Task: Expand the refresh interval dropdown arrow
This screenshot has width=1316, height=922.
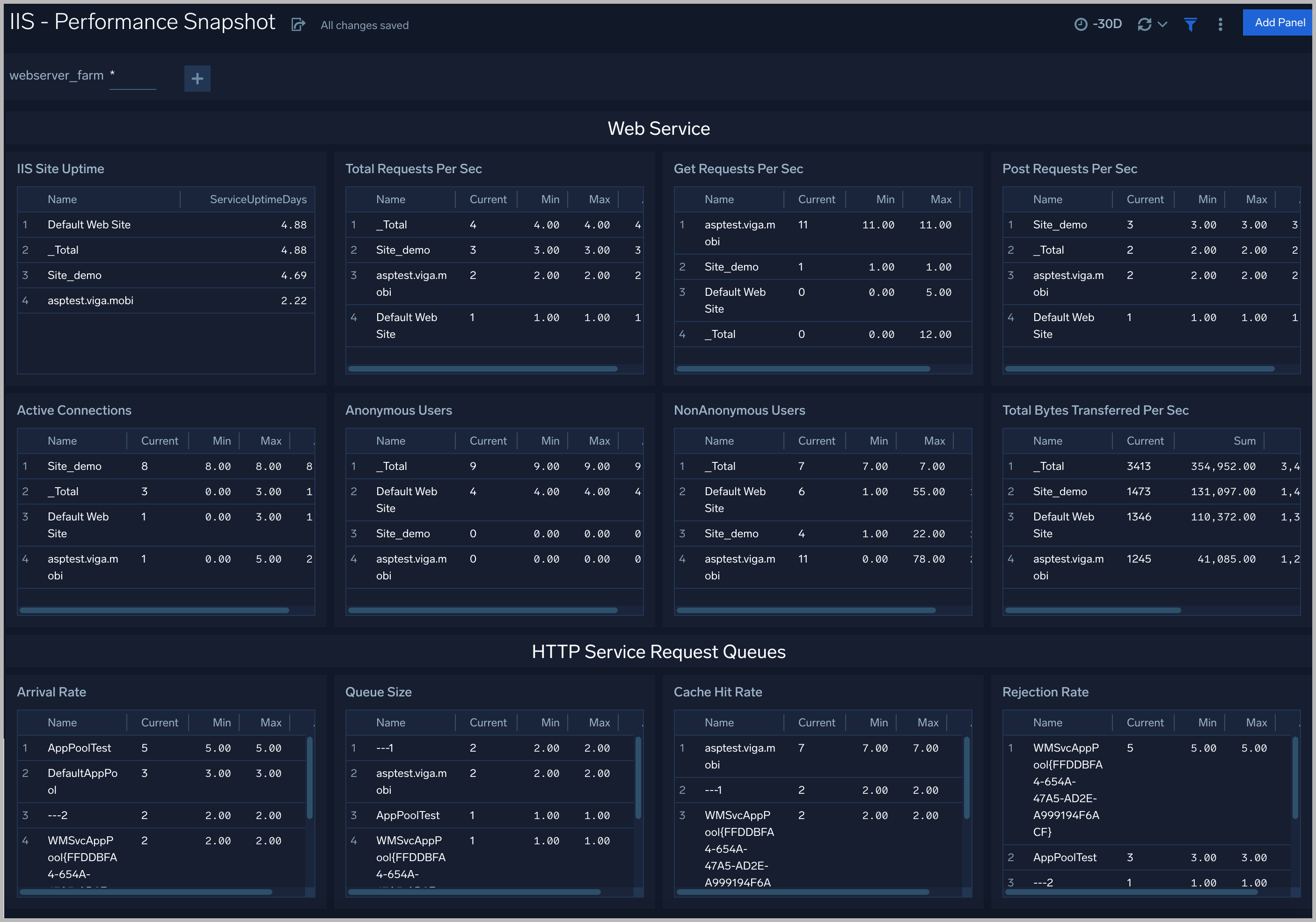Action: click(1162, 25)
